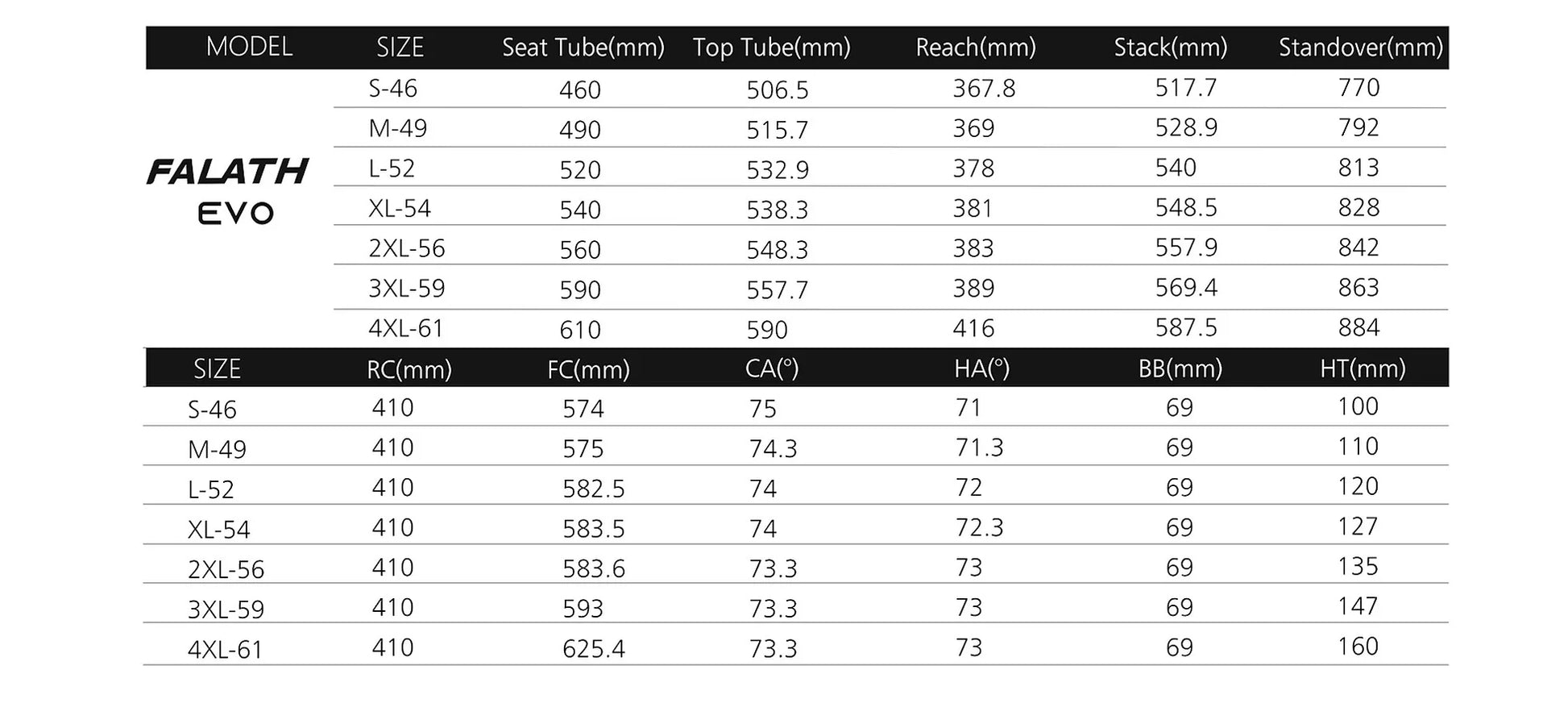
Task: Click the Standover(mm) column header
Action: click(1360, 48)
